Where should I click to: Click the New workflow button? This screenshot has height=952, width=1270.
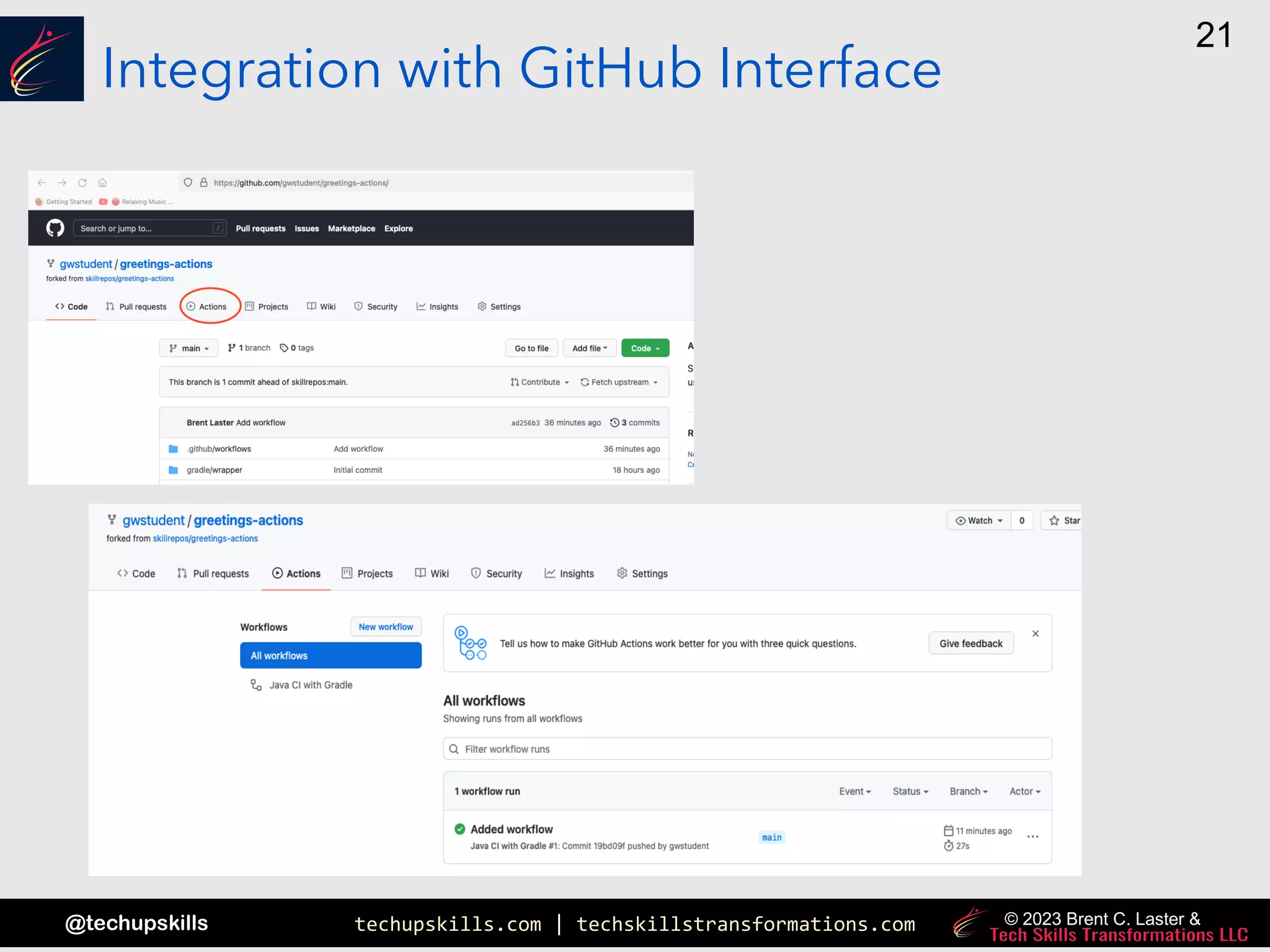385,627
